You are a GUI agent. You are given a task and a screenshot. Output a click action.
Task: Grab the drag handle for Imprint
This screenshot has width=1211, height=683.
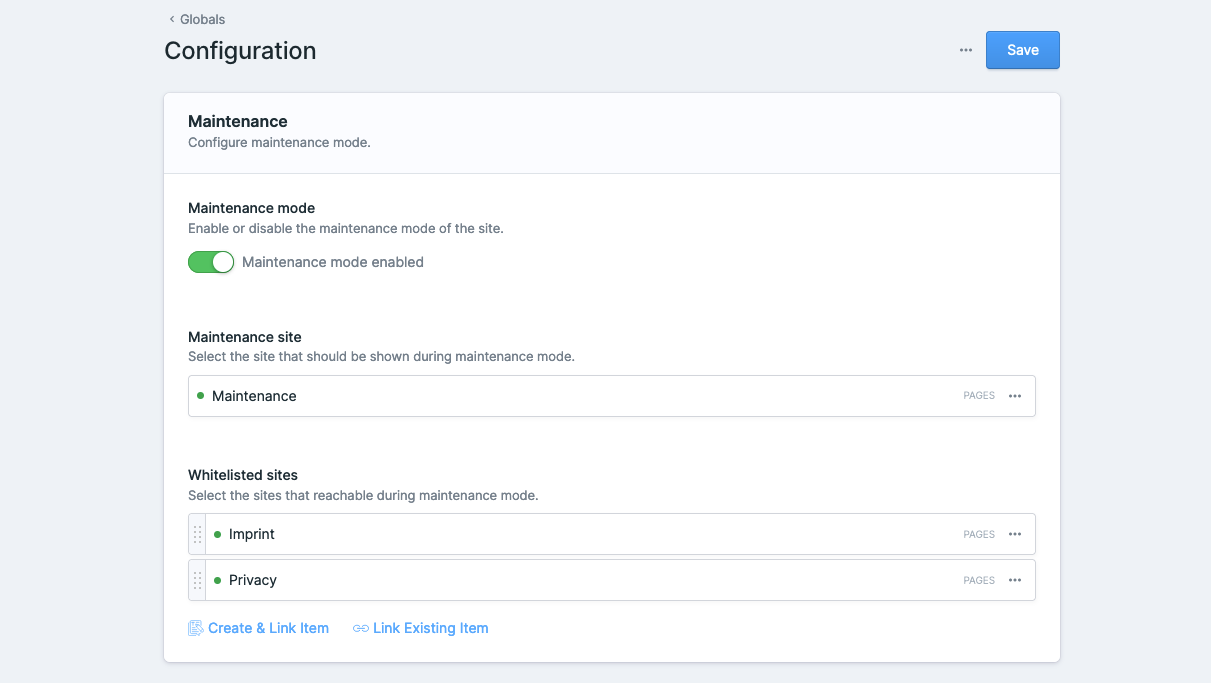pos(197,534)
